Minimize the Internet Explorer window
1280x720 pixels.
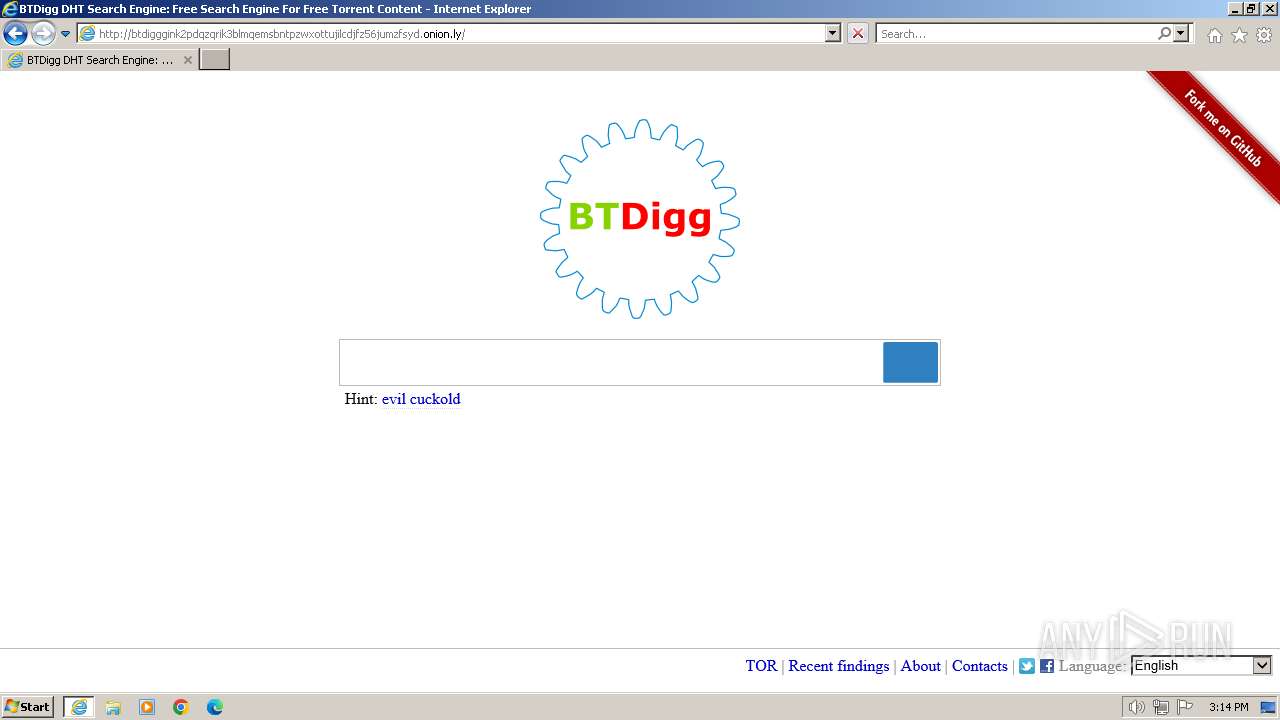click(x=1234, y=8)
